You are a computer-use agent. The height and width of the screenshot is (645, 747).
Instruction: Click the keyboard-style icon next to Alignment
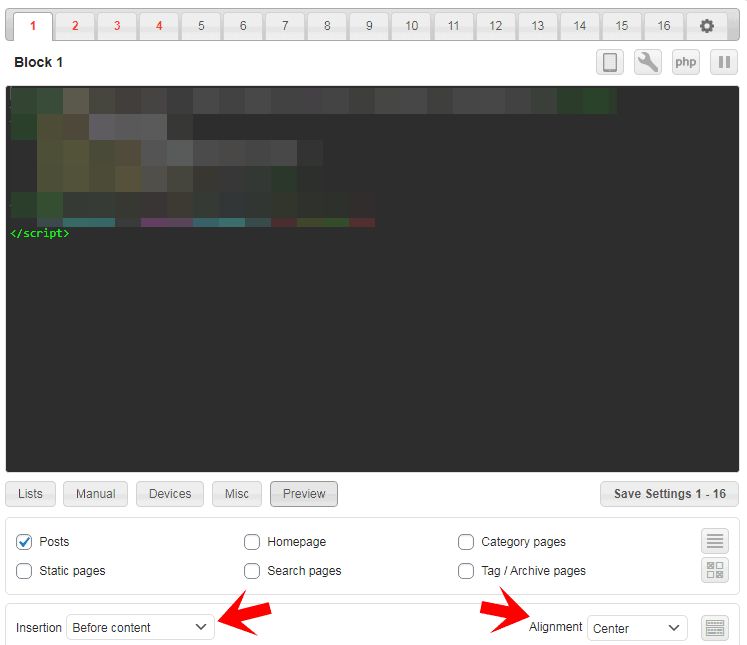point(715,628)
